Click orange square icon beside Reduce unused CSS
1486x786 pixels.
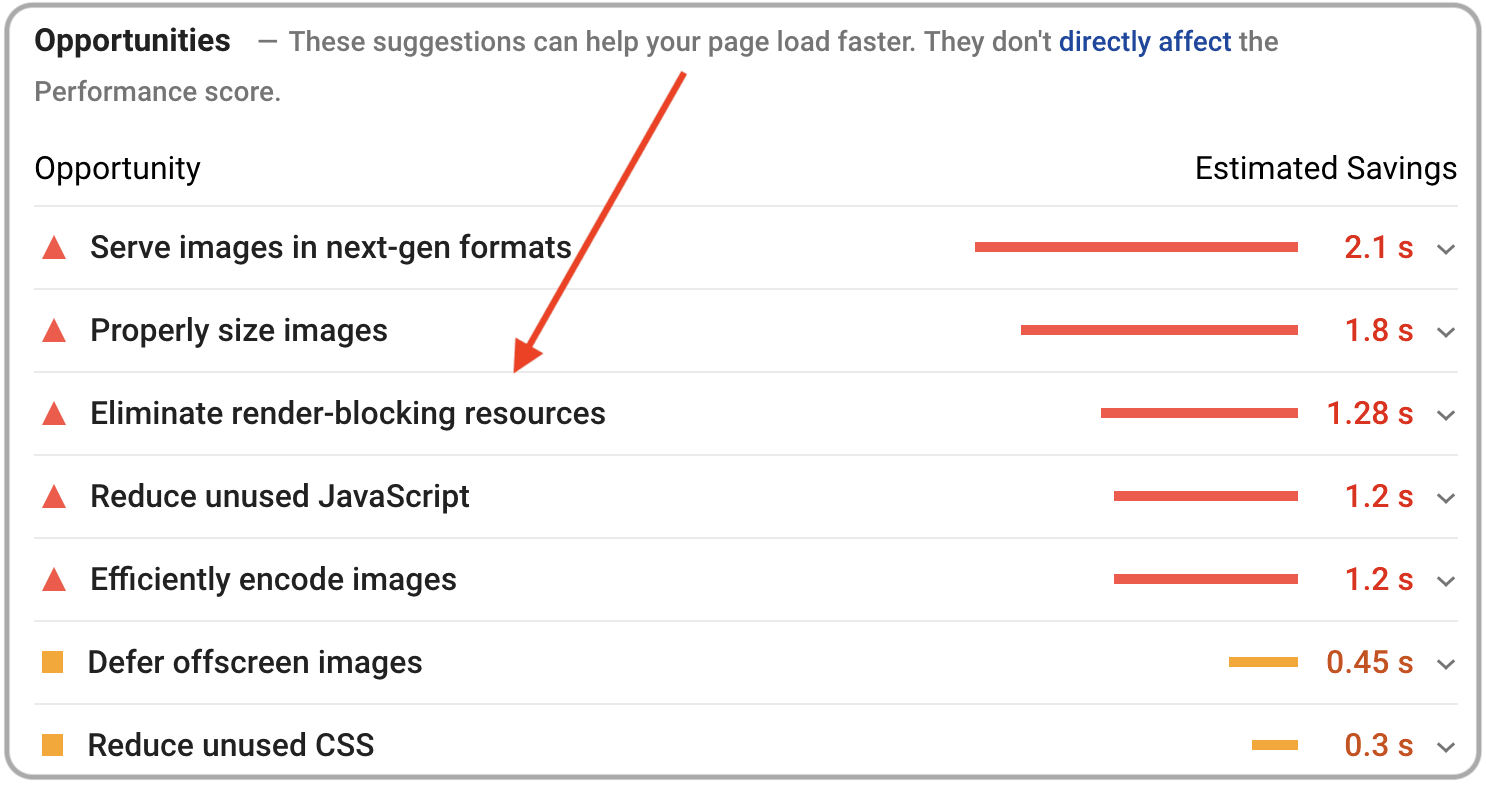pyautogui.click(x=53, y=745)
